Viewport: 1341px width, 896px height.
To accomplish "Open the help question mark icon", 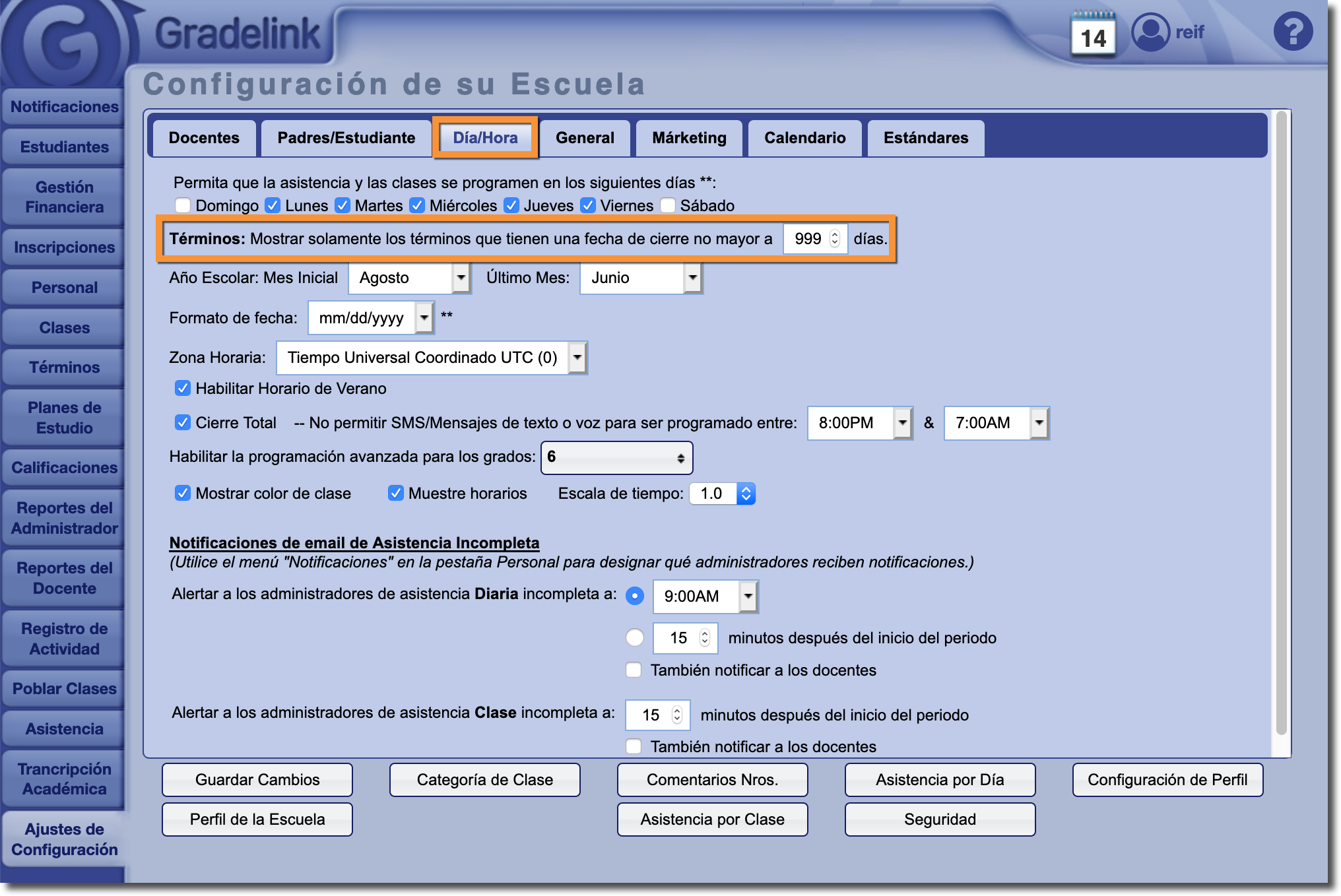I will (1292, 31).
